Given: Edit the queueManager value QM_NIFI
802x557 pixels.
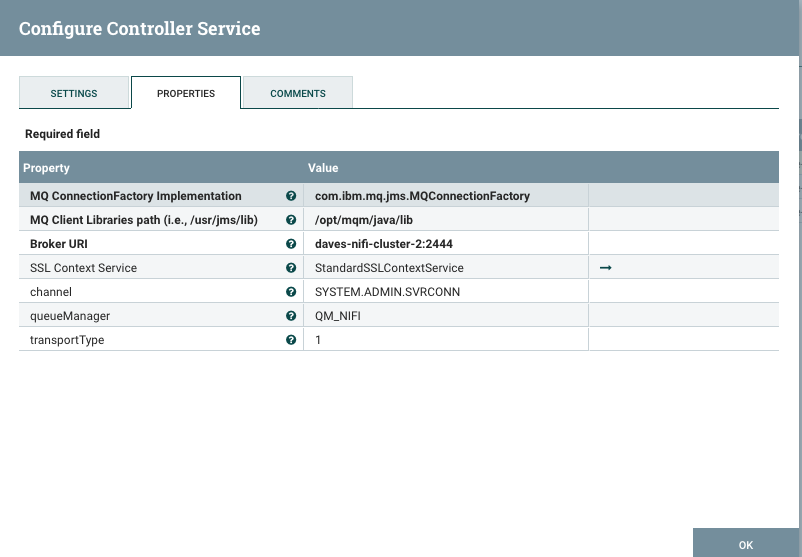Looking at the screenshot, I should [x=446, y=316].
